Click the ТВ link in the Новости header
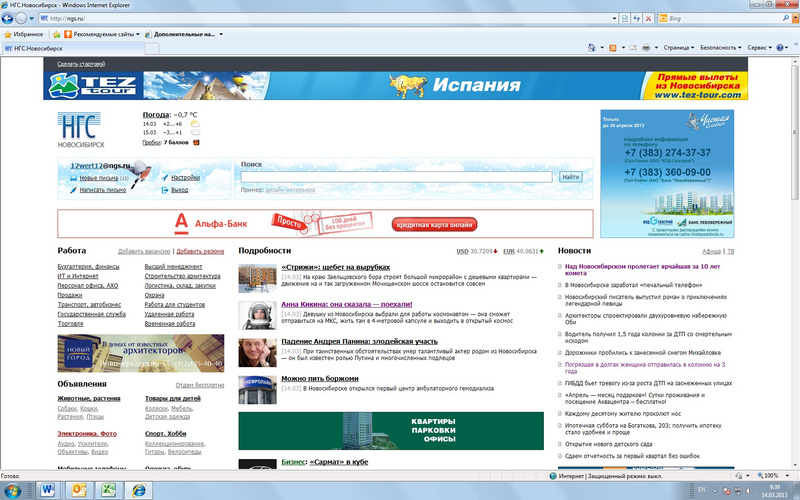Screen dimensions: 800x500 (730, 252)
